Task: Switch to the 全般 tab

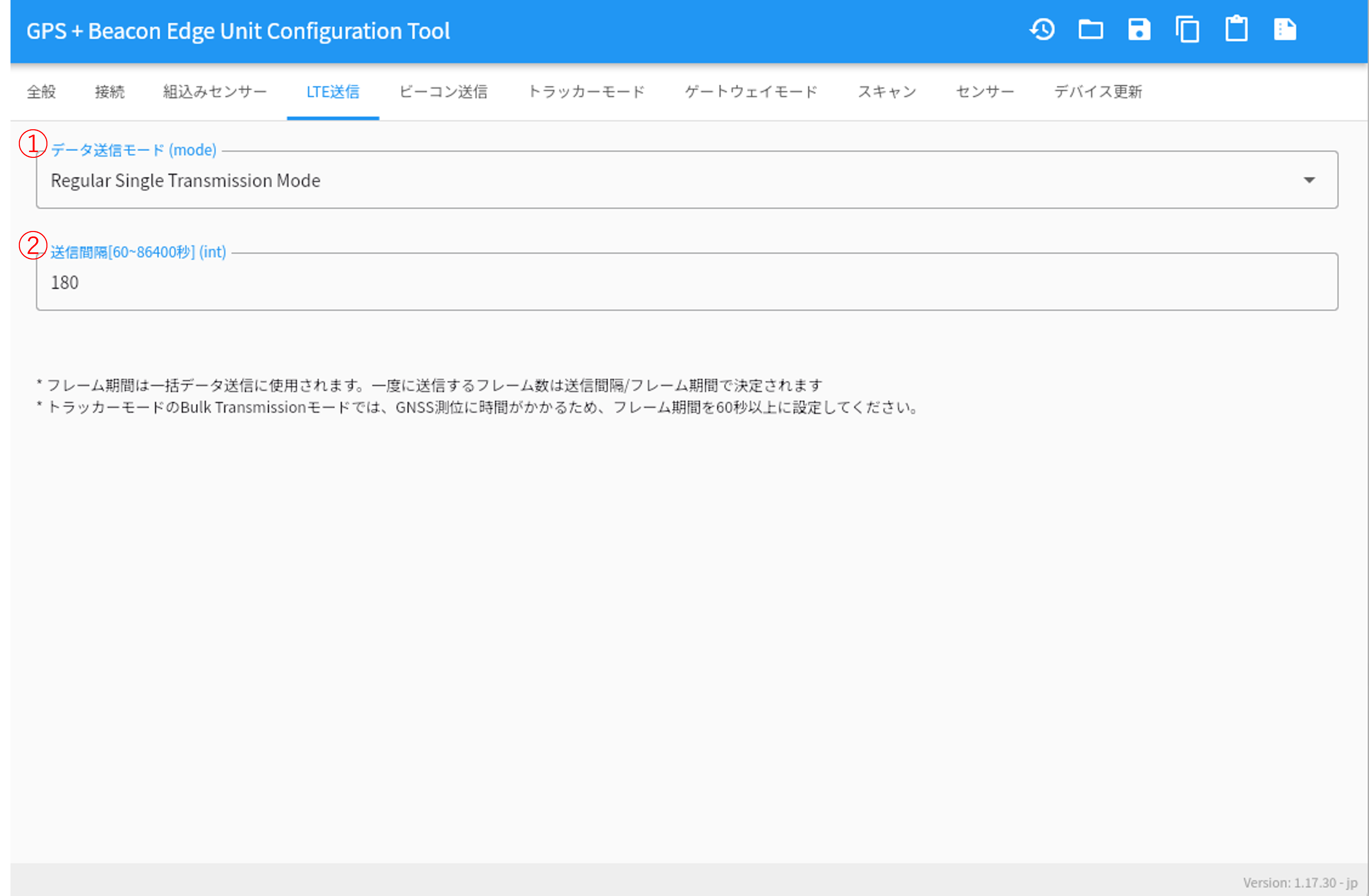Action: pyautogui.click(x=41, y=92)
